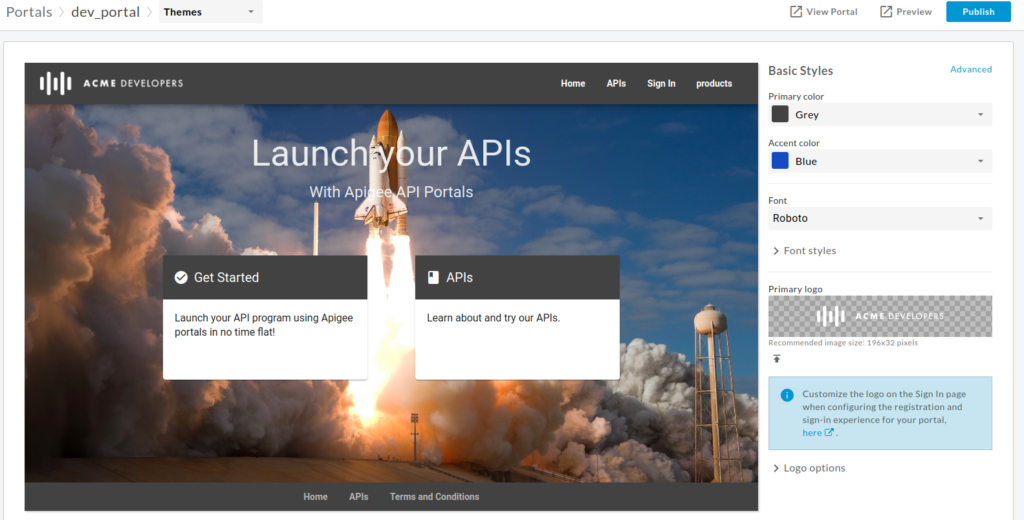This screenshot has height=520, width=1024.
Task: Click the Get Started checkmark icon
Action: coord(181,277)
